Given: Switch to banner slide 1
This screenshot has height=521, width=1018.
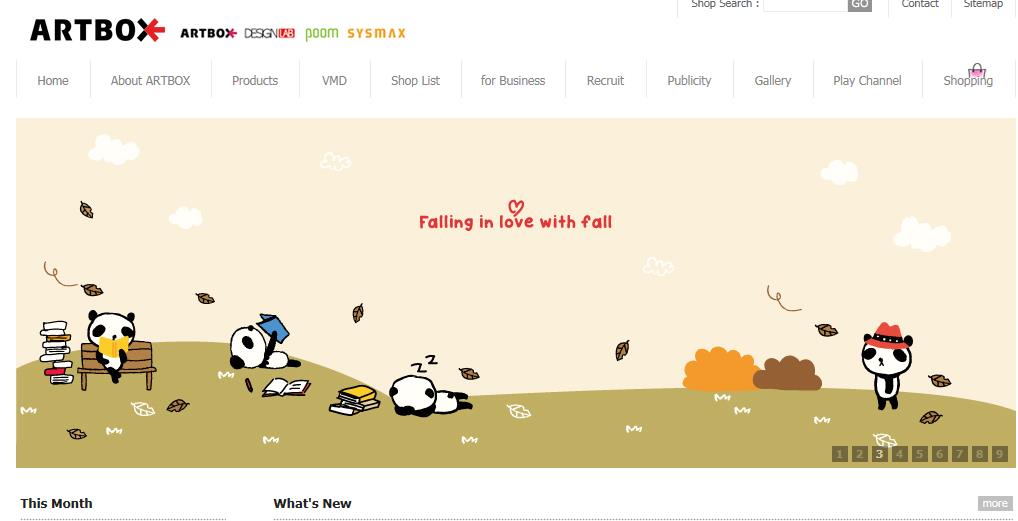Looking at the screenshot, I should pos(839,454).
